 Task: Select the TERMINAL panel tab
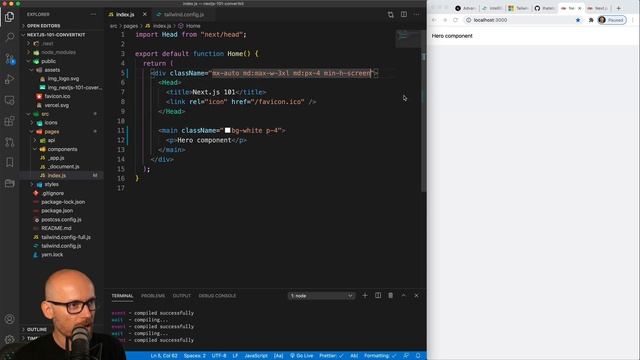coord(122,296)
